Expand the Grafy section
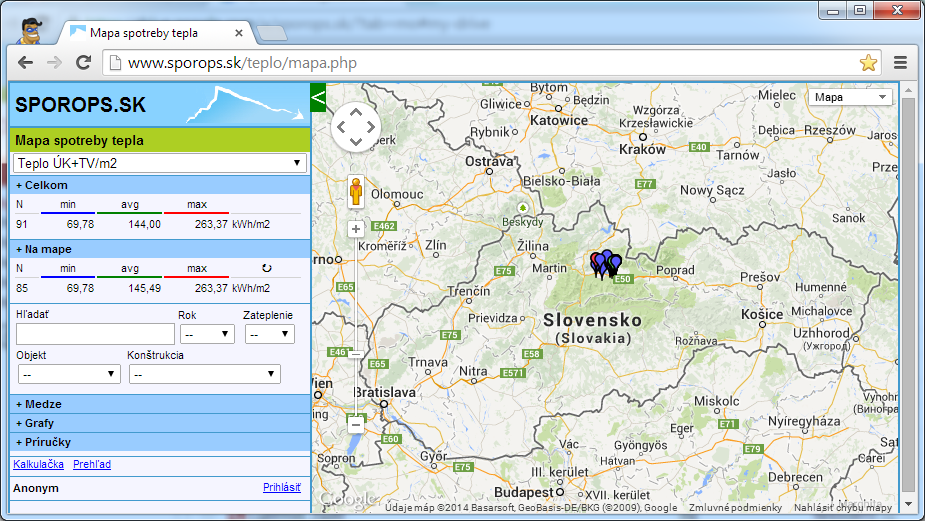The image size is (925, 521). point(37,423)
